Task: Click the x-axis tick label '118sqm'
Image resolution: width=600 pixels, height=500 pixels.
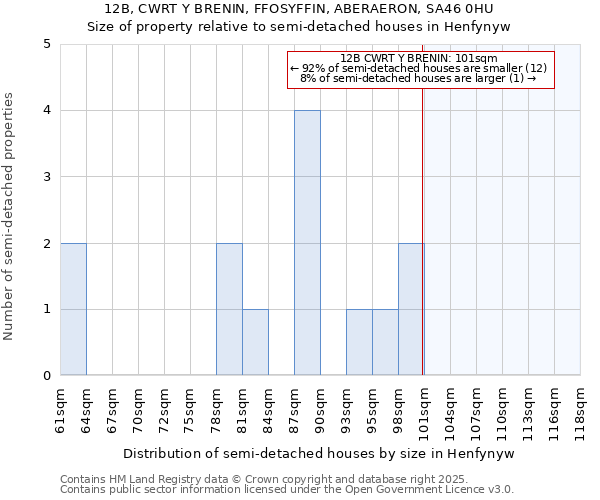Action: click(581, 414)
